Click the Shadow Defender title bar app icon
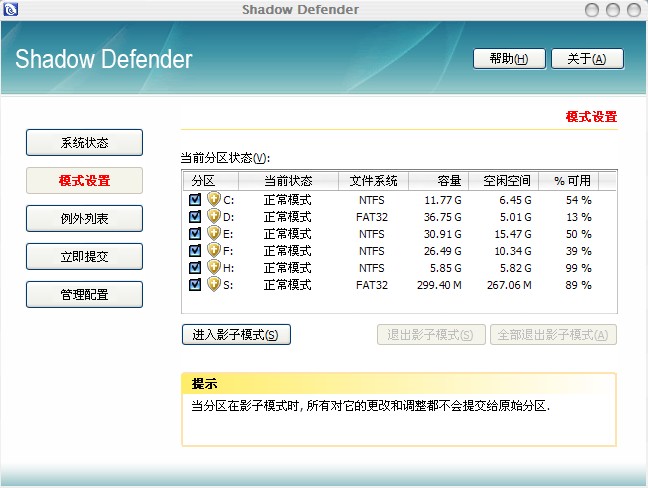This screenshot has height=488, width=648. point(10,9)
